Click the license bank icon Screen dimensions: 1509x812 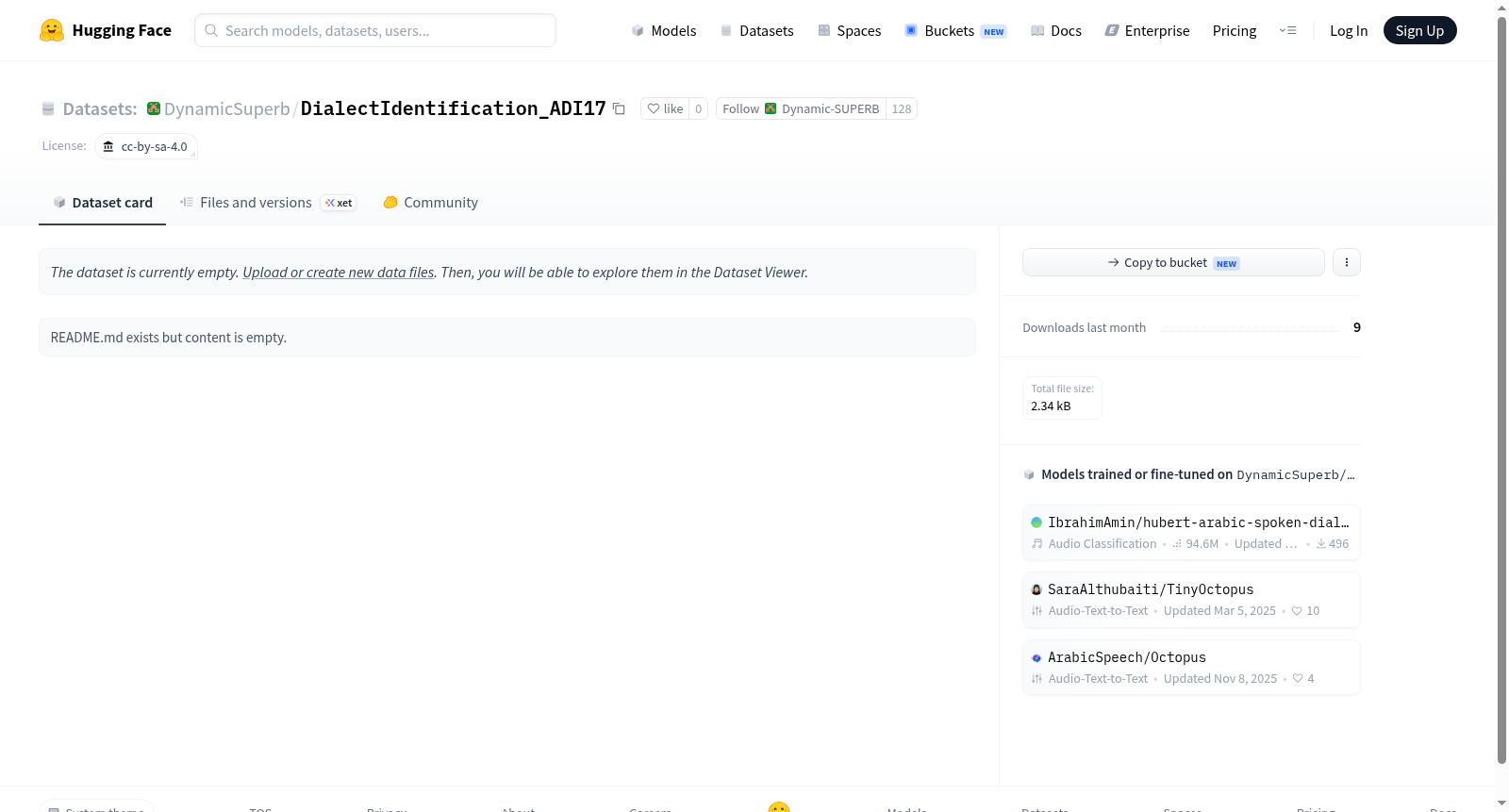pos(108,146)
